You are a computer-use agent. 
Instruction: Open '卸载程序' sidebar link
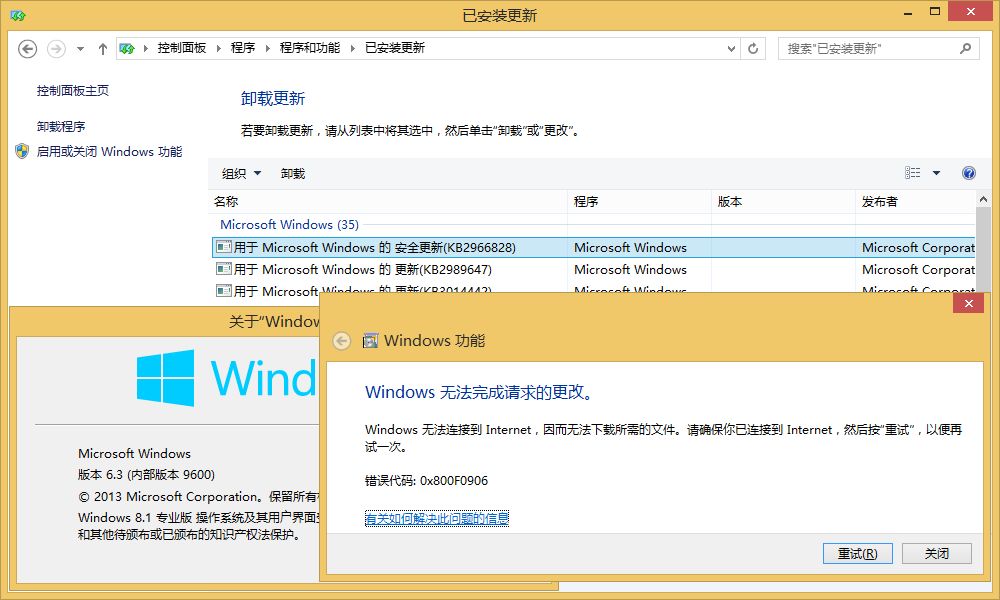tap(61, 126)
